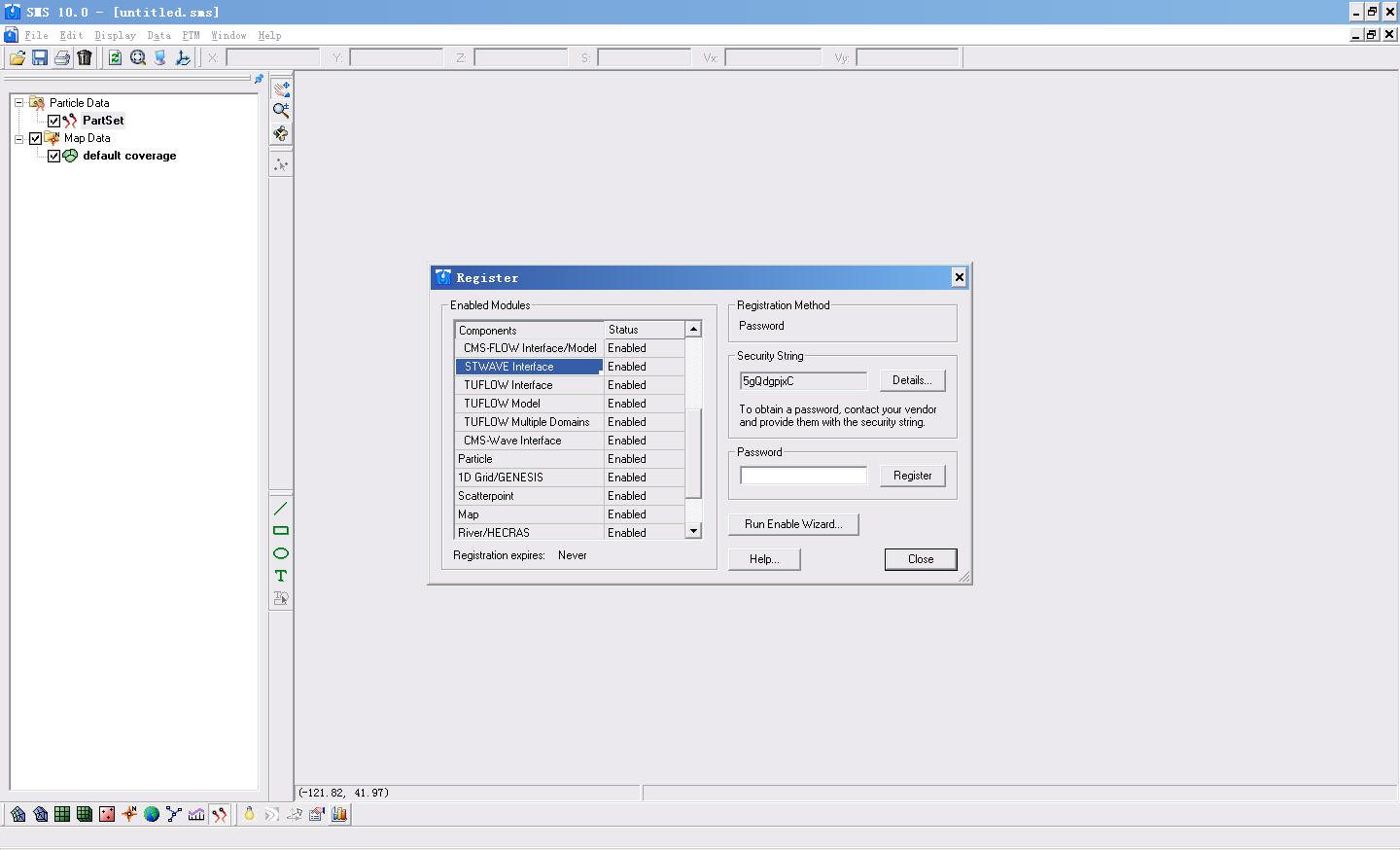Viewport: 1400px width, 850px height.
Task: Open the Edit menu
Action: click(71, 35)
